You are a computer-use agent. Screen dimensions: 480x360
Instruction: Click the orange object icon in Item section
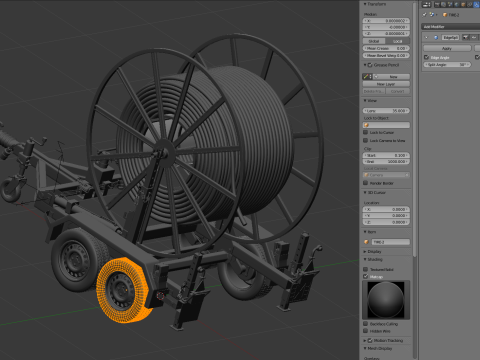[366, 242]
